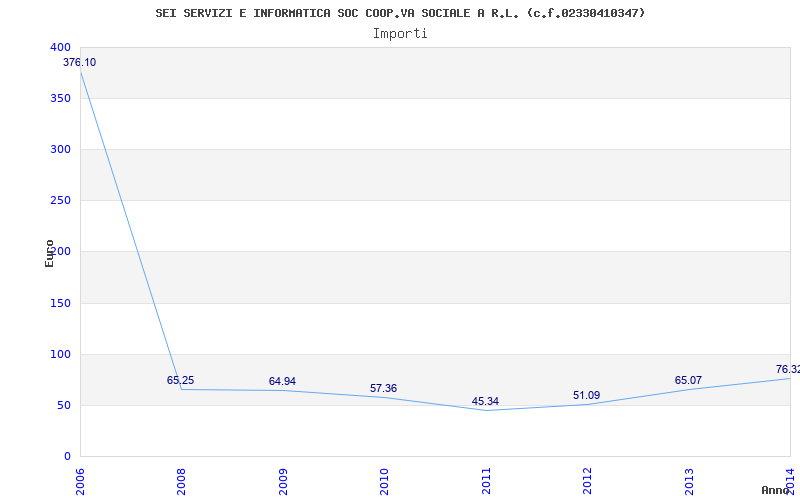Click the 2012 year label

pyautogui.click(x=588, y=482)
